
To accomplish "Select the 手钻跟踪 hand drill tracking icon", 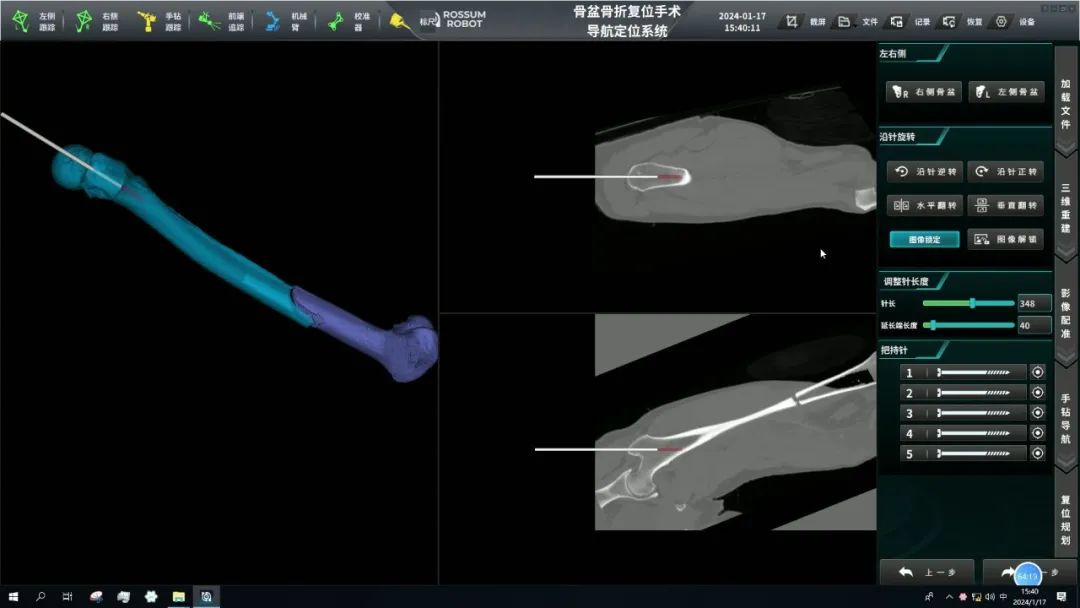I will click(147, 21).
